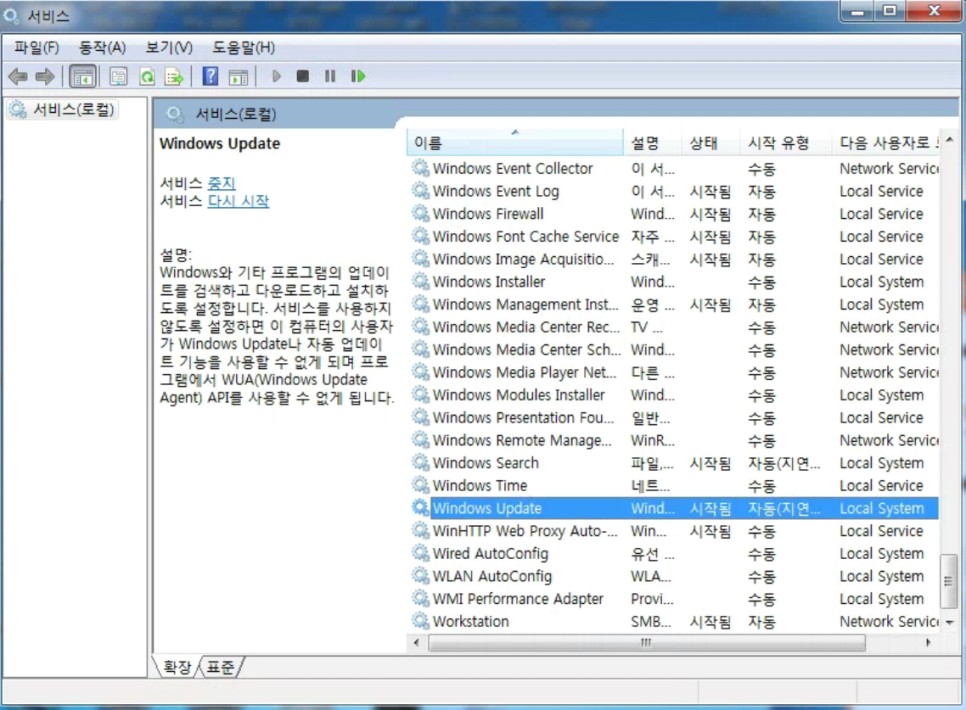Export the services list
Screen dimensions: 966x710
174,76
